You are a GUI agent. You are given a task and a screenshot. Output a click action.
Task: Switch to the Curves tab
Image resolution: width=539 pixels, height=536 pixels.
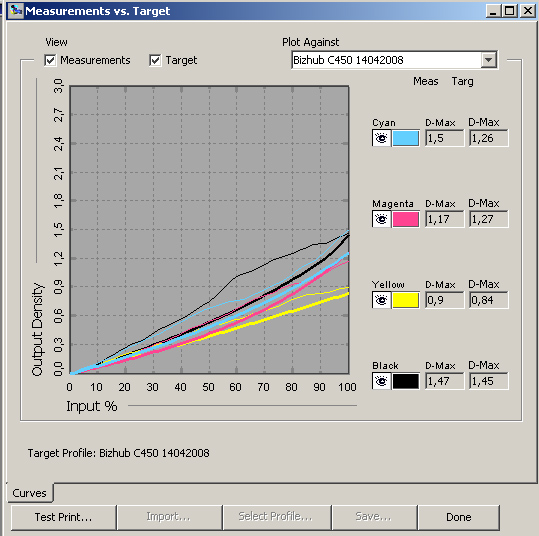(x=30, y=493)
